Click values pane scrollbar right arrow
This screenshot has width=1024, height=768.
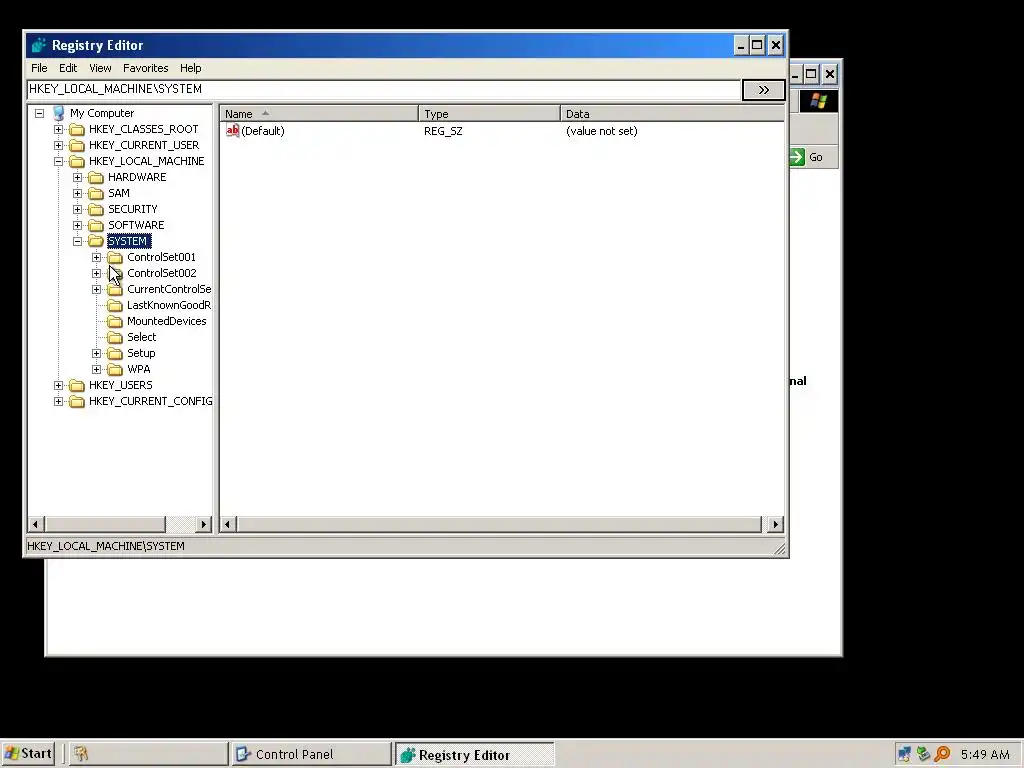(x=775, y=524)
